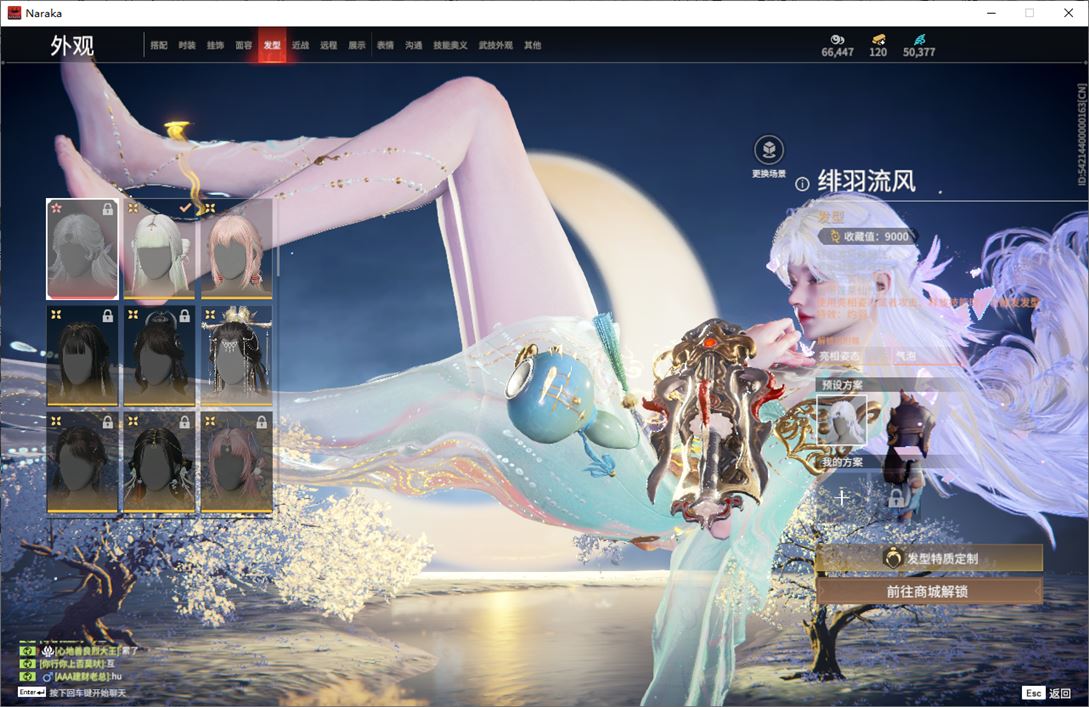
Task: Click the 我的方案 section header
Action: click(x=842, y=462)
